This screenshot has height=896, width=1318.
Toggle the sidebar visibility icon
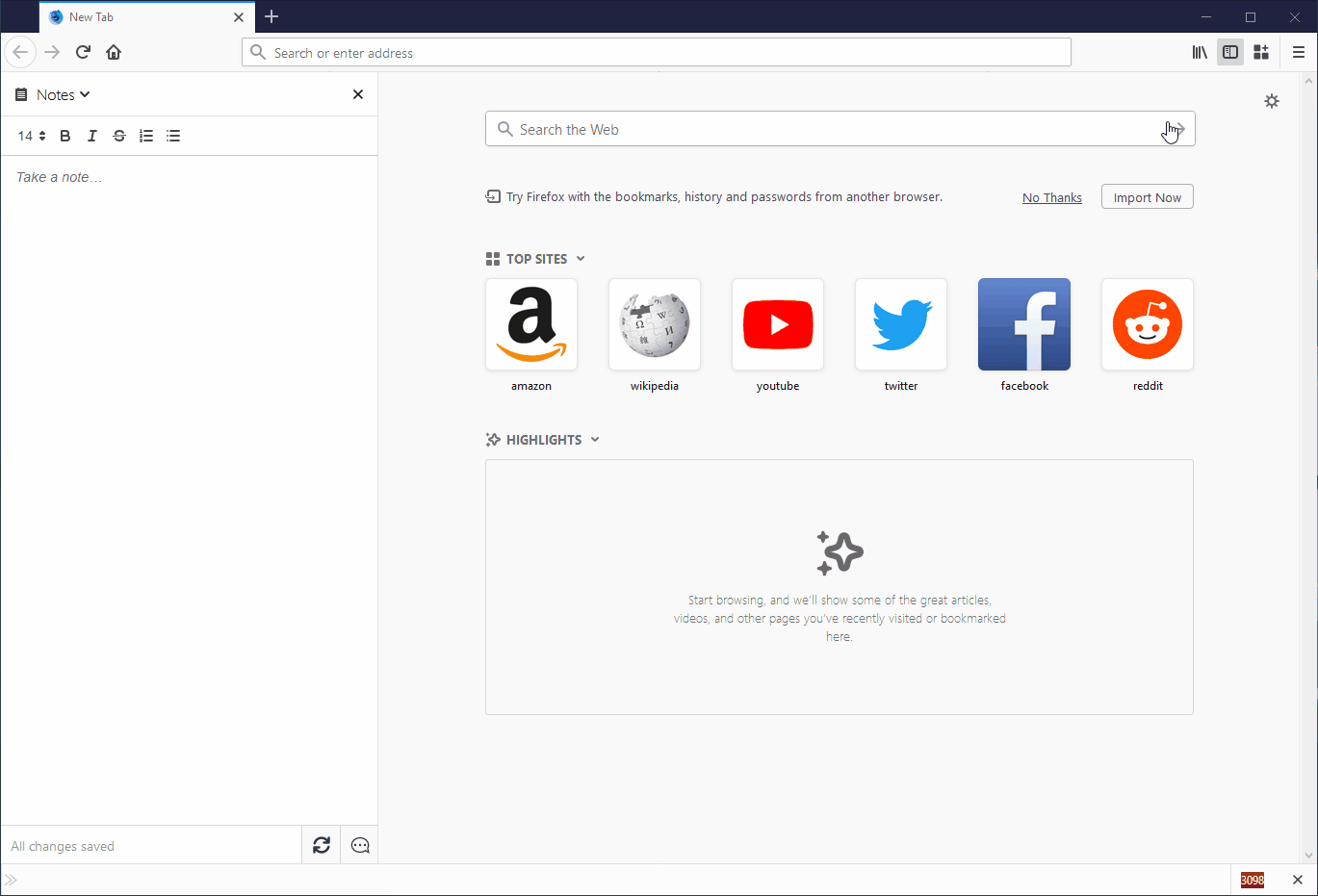click(1229, 52)
